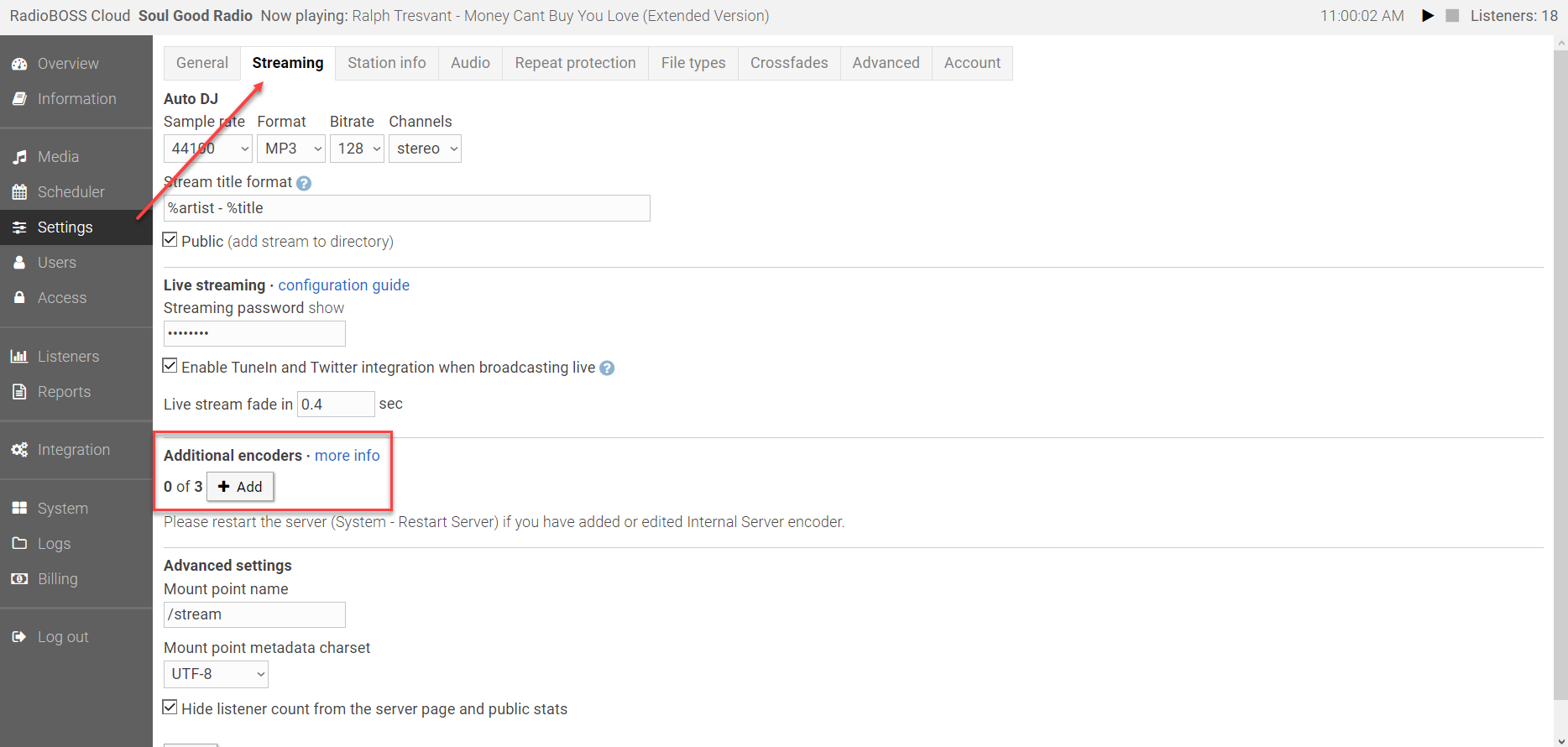Click the Scheduler calendar icon
This screenshot has height=747, width=1568.
point(19,192)
